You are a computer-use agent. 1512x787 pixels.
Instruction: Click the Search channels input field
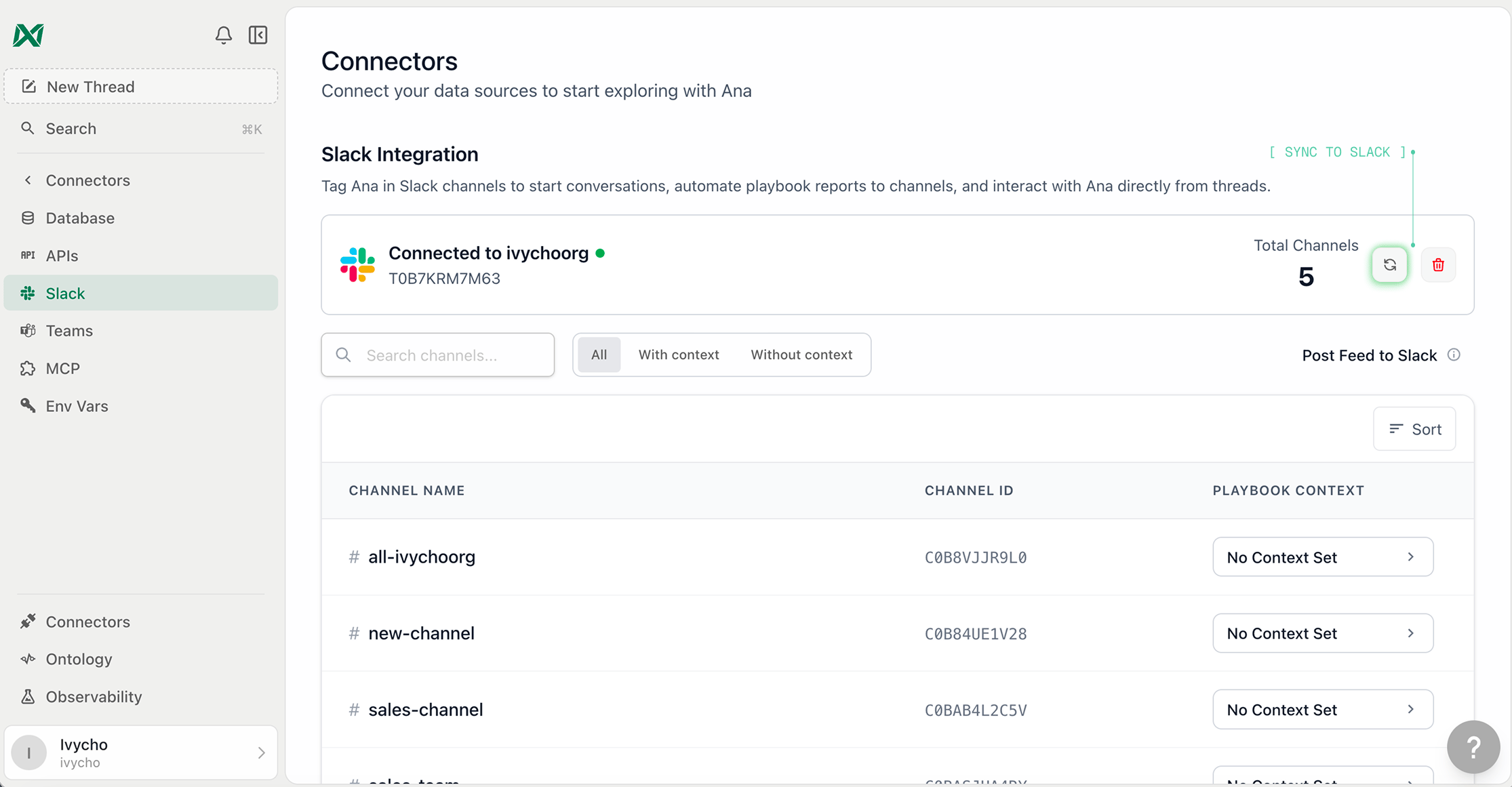(x=438, y=355)
